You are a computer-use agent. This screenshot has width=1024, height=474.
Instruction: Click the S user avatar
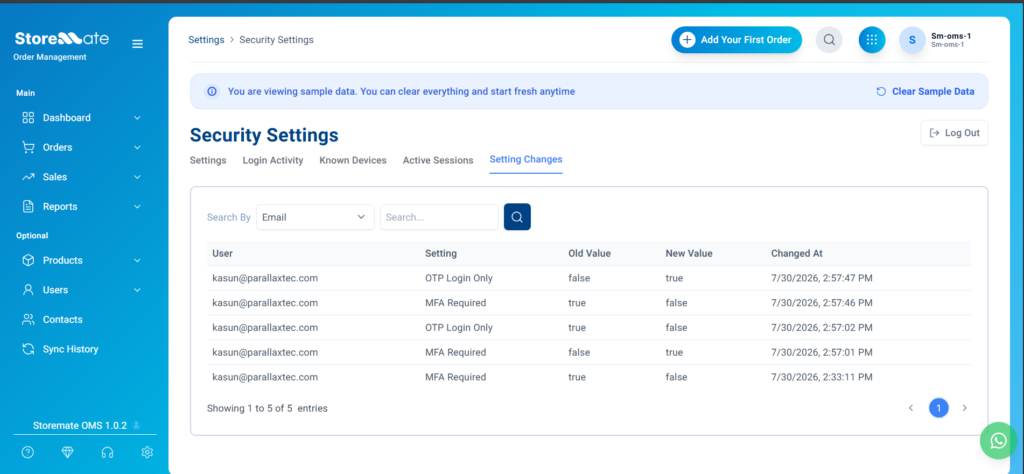(x=912, y=40)
